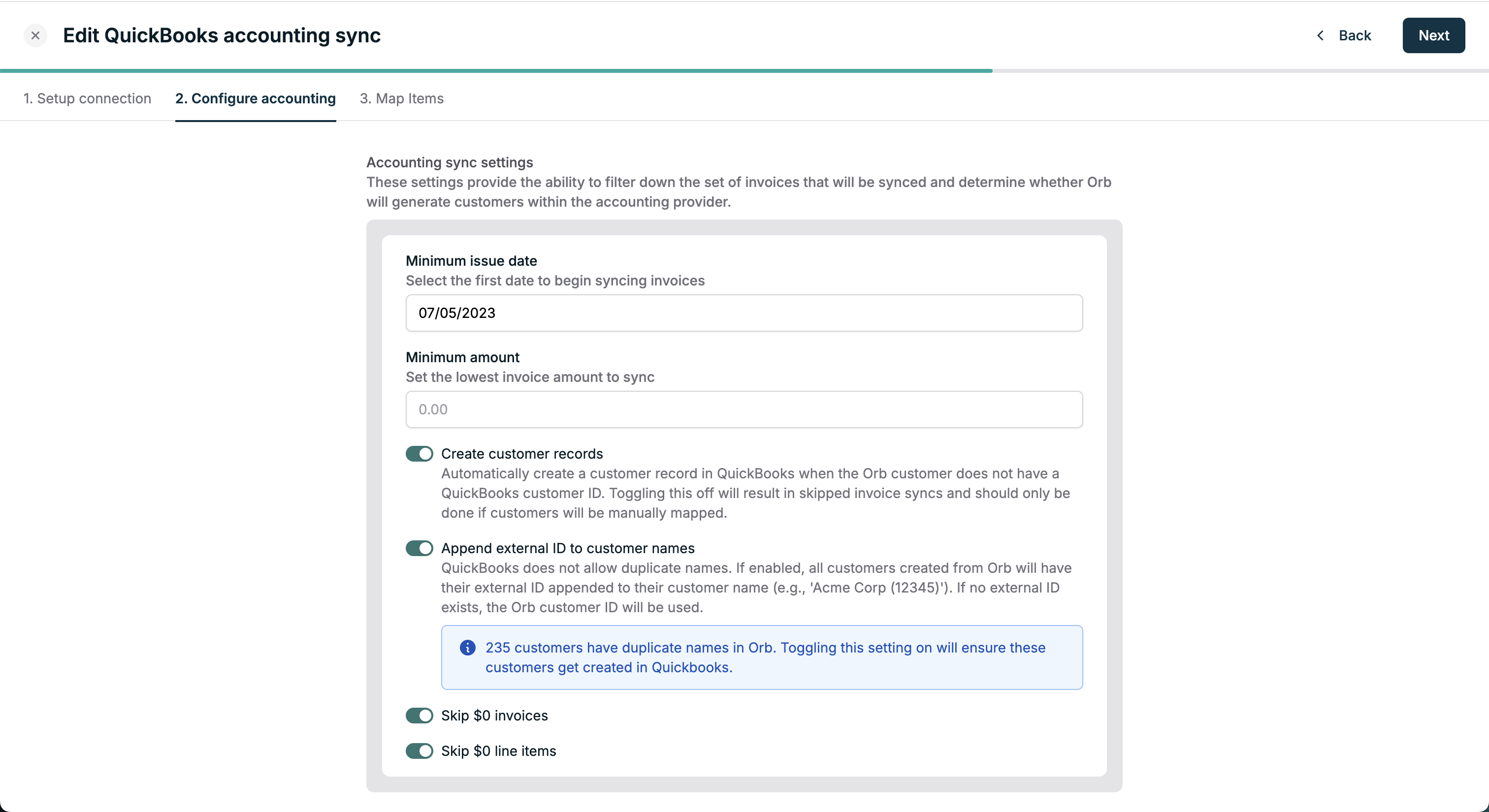This screenshot has width=1489, height=812.
Task: Click the Minimum amount field
Action: [744, 409]
